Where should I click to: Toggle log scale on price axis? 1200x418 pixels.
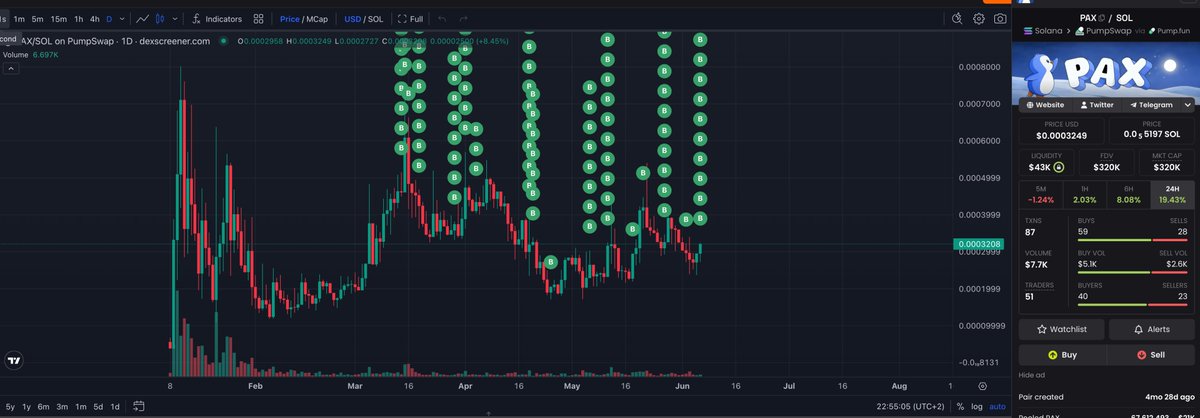pyautogui.click(x=976, y=406)
